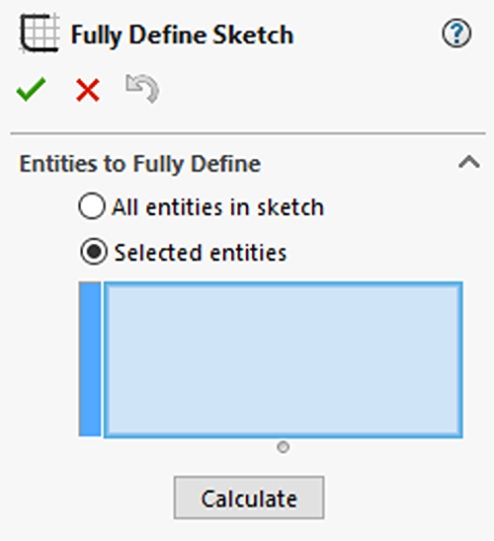
Task: Focus the light blue entity selection field
Action: coord(283,360)
